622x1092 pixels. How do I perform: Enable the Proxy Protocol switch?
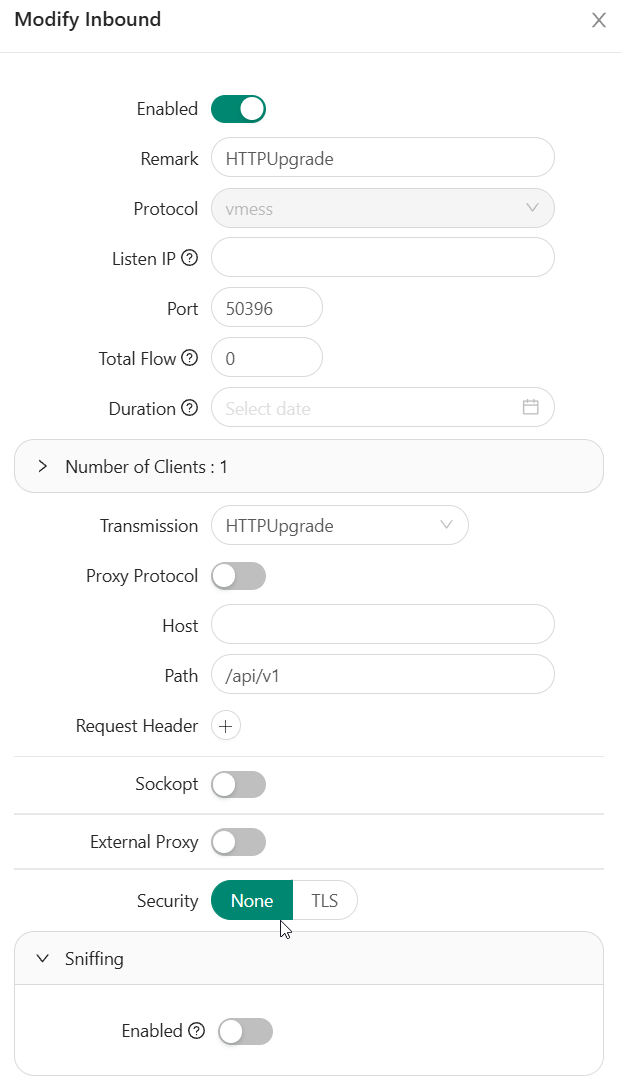[x=238, y=576]
